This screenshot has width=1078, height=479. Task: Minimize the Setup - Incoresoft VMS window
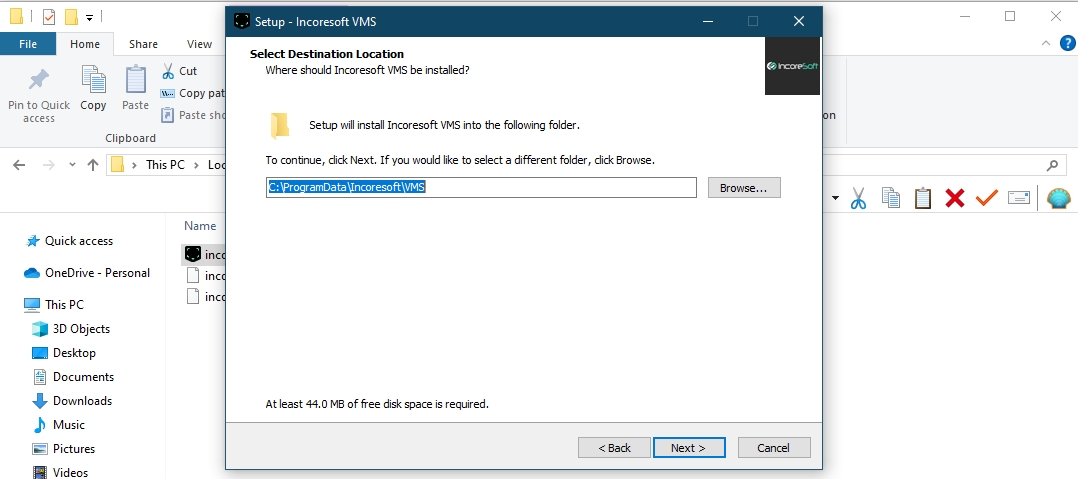pyautogui.click(x=708, y=21)
